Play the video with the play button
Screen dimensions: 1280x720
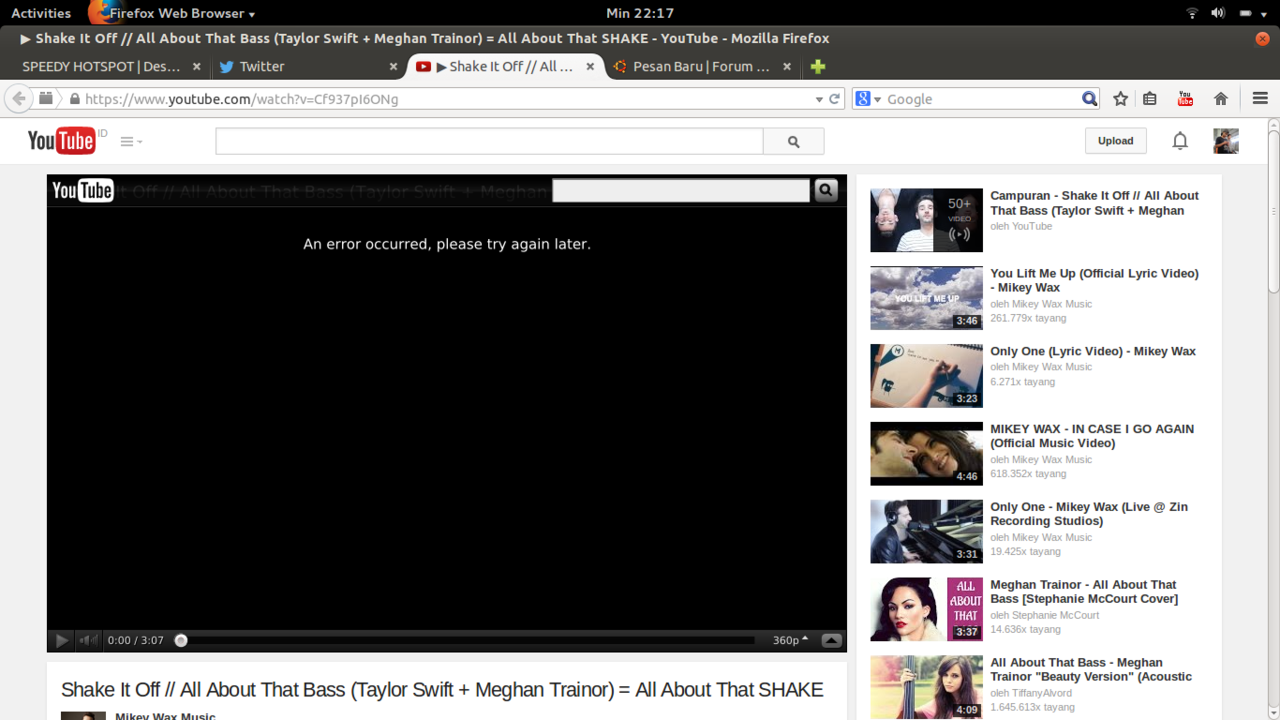61,640
